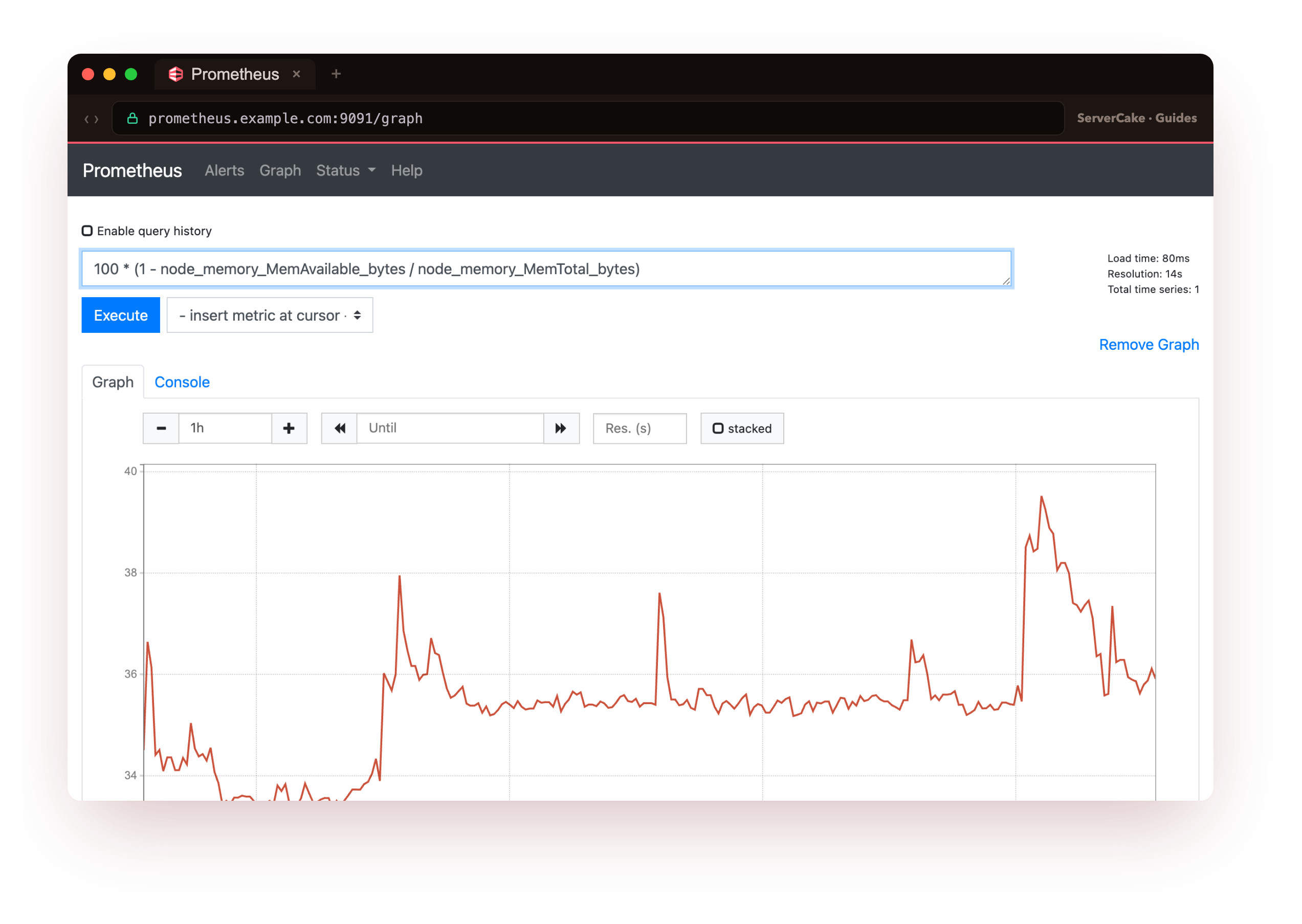1302x924 pixels.
Task: Click the ServerCake · Guides label
Action: pyautogui.click(x=1136, y=118)
